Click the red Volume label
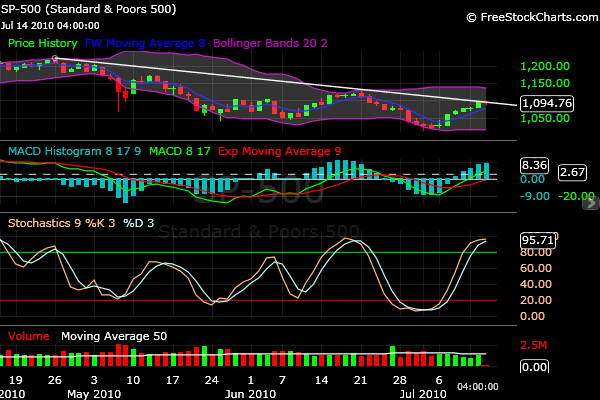Viewport: 600px width, 400px height. tap(29, 336)
